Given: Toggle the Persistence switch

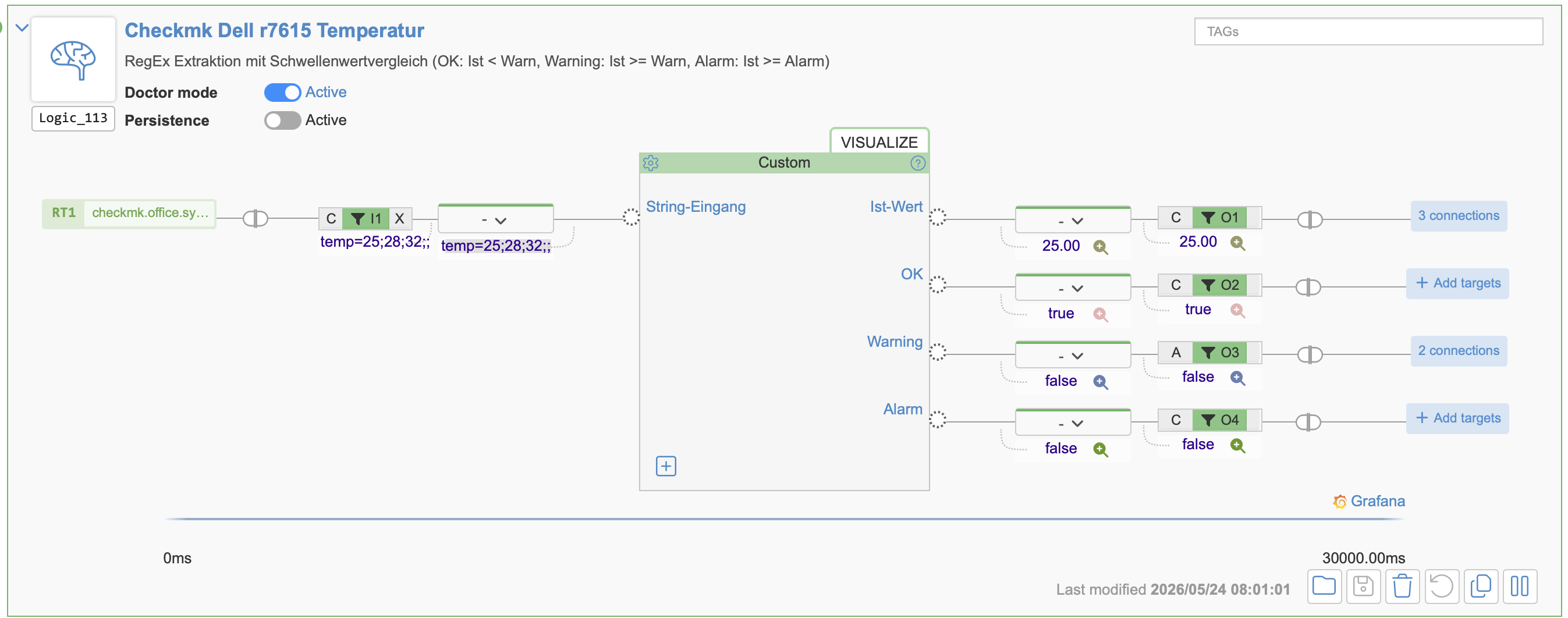Looking at the screenshot, I should pos(282,120).
